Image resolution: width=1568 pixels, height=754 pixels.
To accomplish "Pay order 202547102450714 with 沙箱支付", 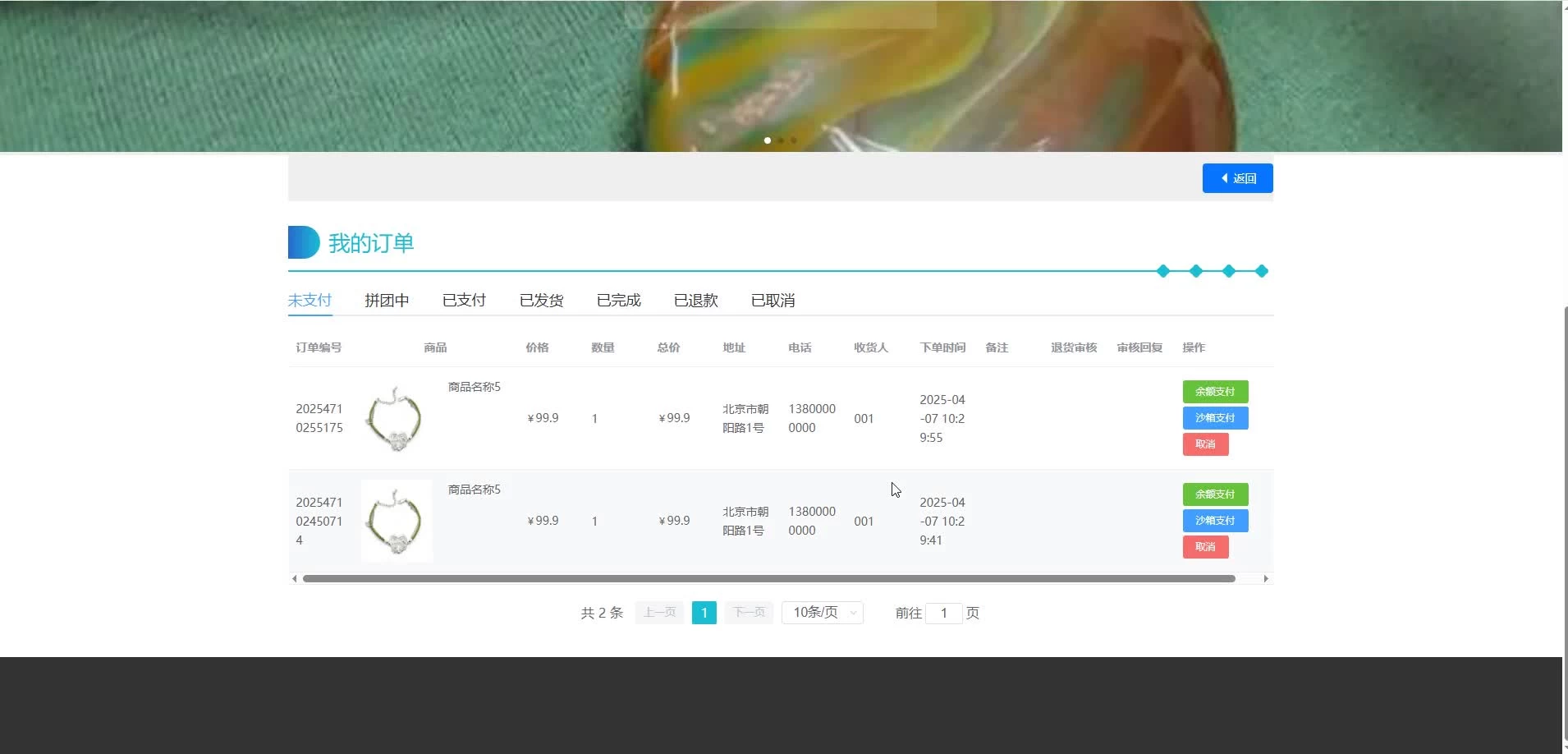I will coord(1215,521).
